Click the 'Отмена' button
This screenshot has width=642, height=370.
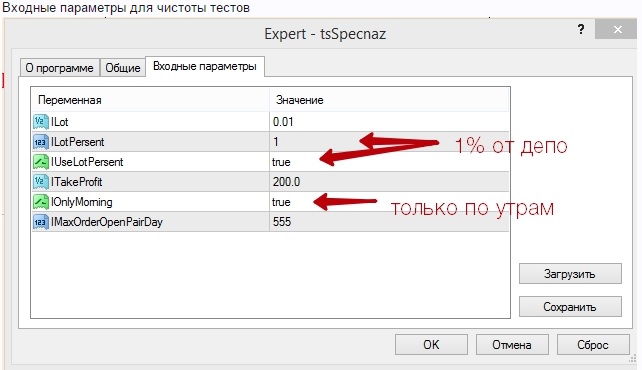[512, 345]
